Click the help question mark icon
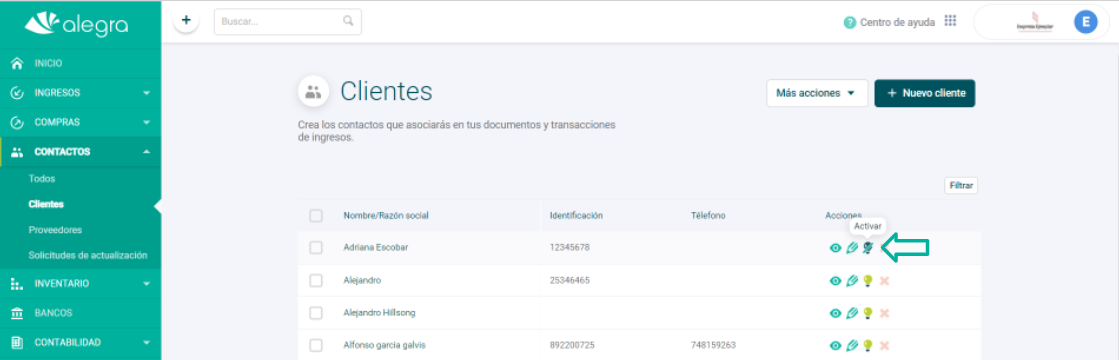The image size is (1119, 360). click(849, 22)
